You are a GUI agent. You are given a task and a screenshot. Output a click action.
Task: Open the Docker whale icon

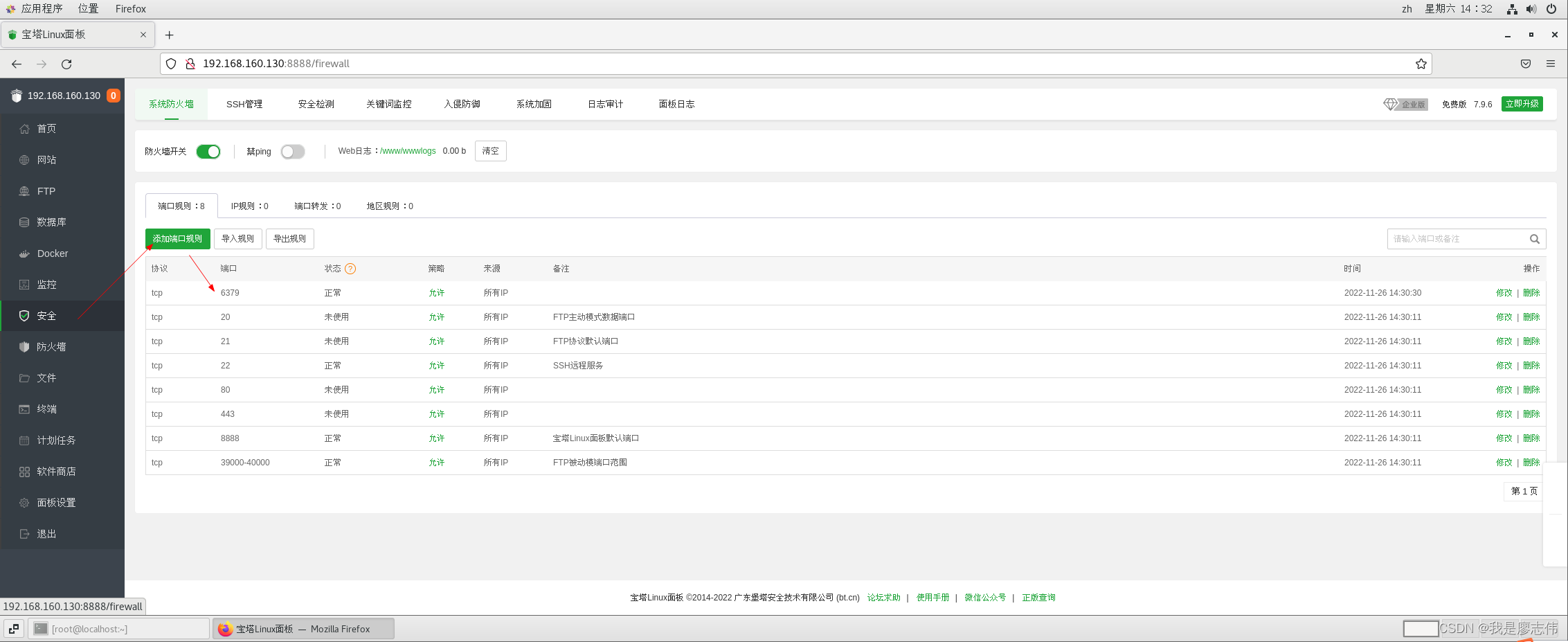coord(24,253)
